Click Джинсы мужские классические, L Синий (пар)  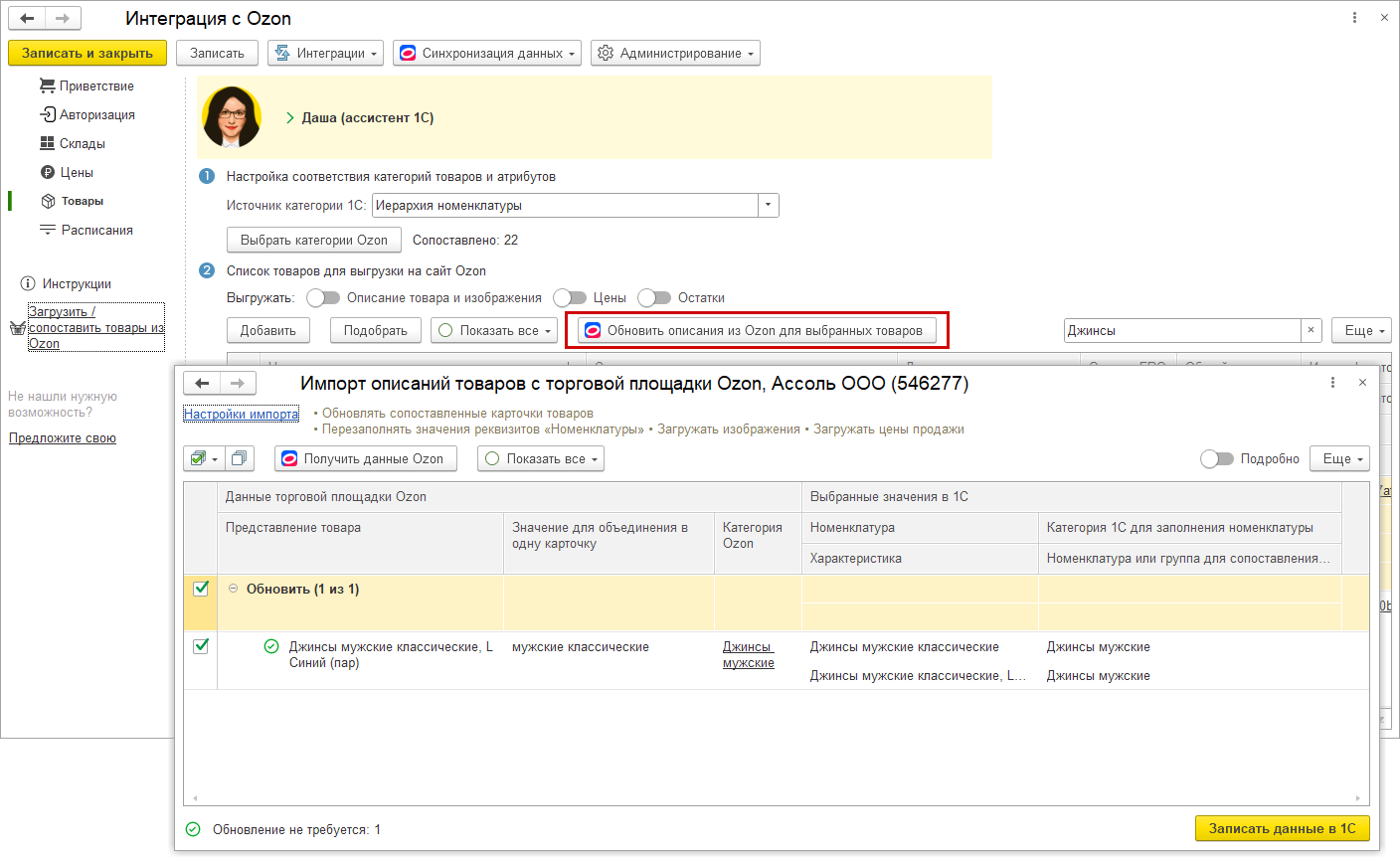(x=391, y=654)
